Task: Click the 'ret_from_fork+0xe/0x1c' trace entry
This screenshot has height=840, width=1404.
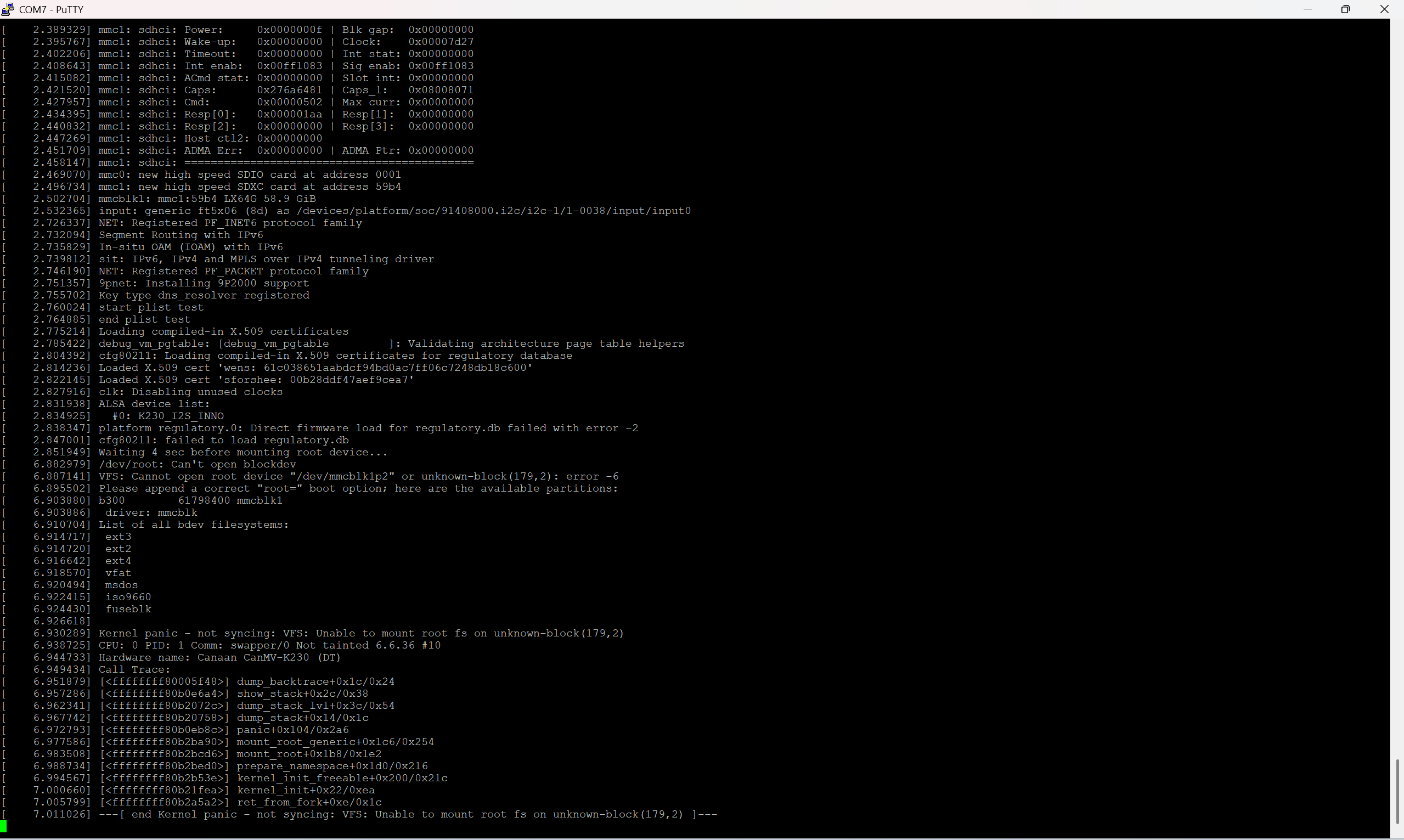Action: pos(309,803)
